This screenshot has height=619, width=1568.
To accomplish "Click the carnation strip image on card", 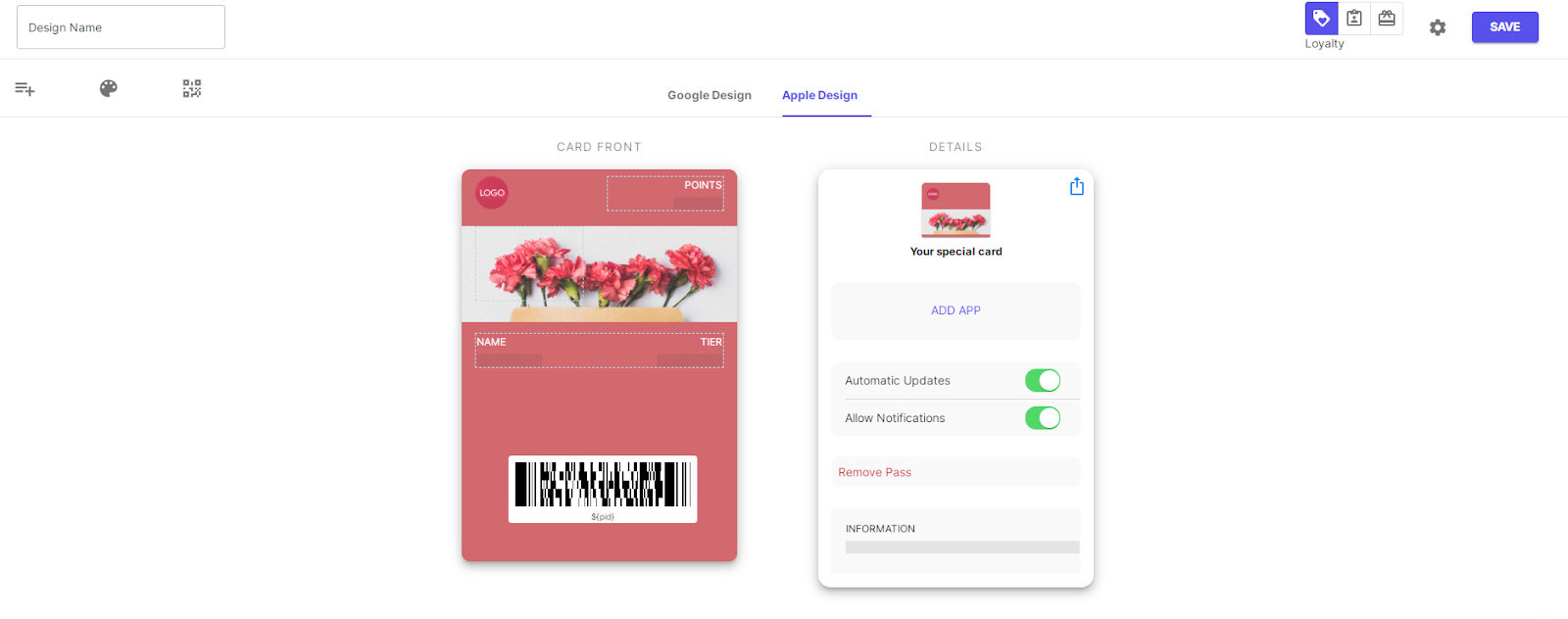I will [x=599, y=274].
